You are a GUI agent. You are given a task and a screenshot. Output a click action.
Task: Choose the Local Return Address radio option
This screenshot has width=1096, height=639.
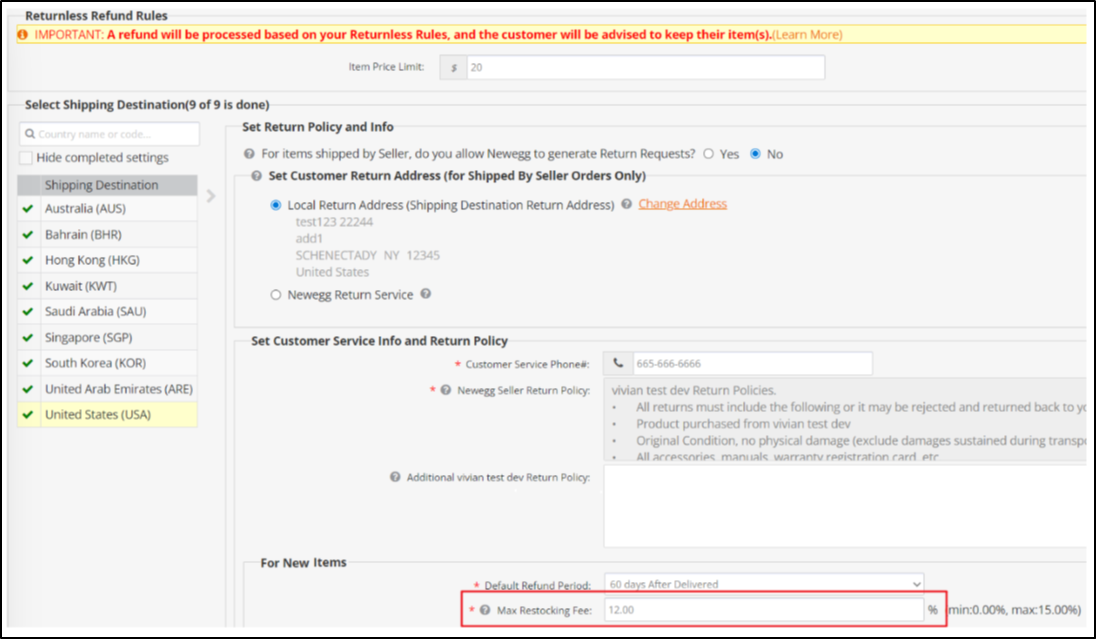pos(276,205)
